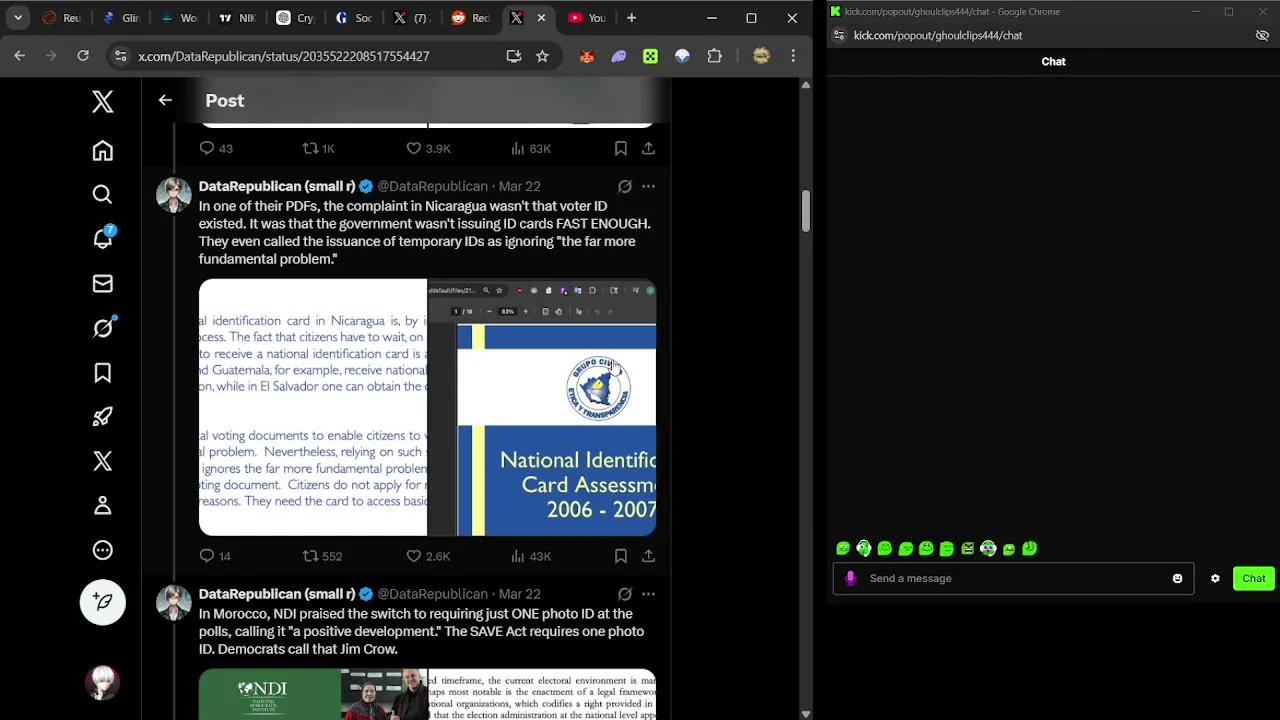Ask Grok about the Morocco NDI post

click(x=624, y=594)
